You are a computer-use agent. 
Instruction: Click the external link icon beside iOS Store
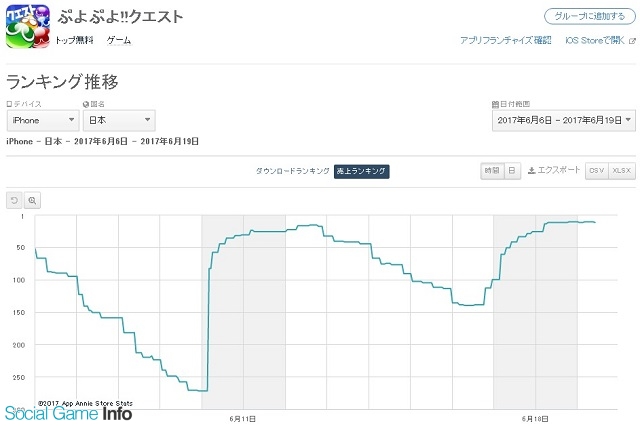(x=632, y=40)
